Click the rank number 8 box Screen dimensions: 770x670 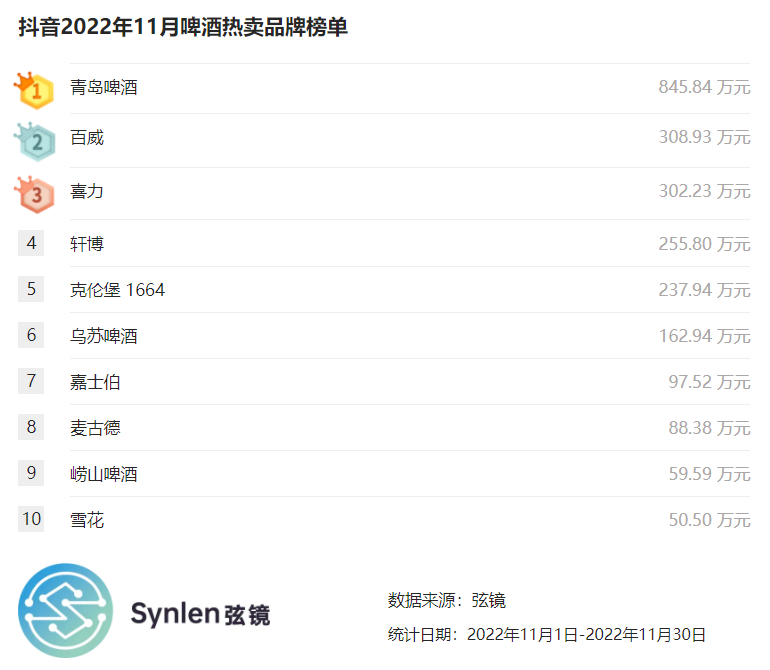click(x=31, y=427)
